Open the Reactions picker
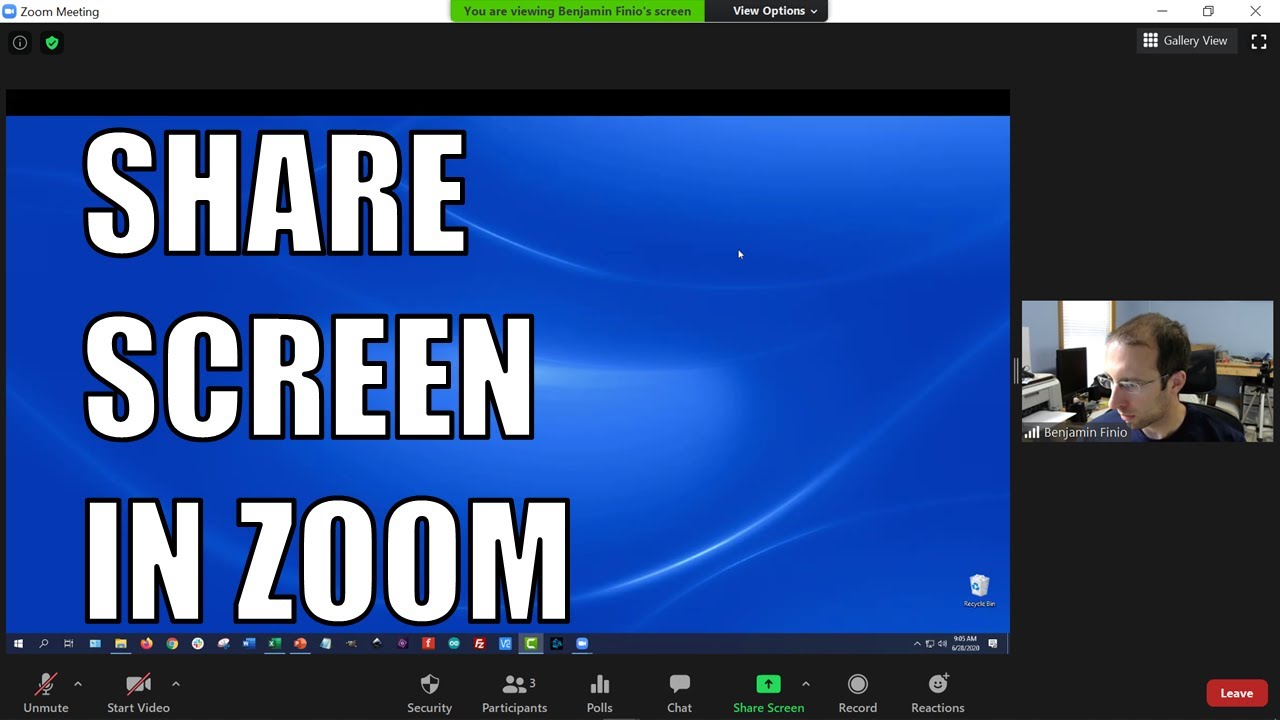This screenshot has width=1280, height=720. [x=937, y=690]
